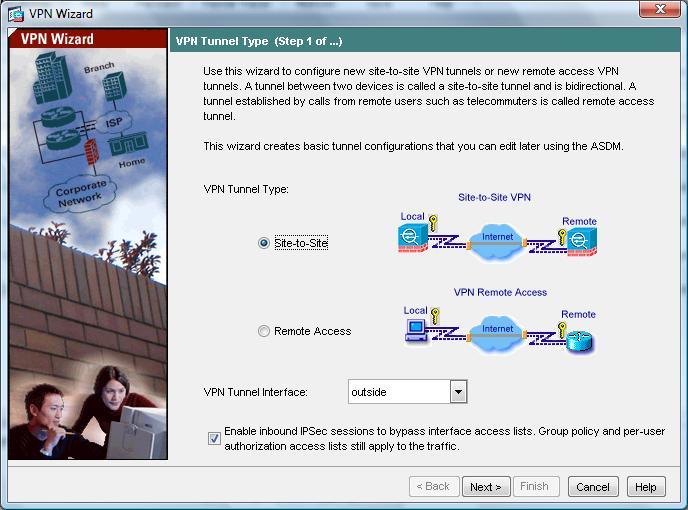This screenshot has height=510, width=688.
Task: Click the key icon beside Remote in Site-to-Site diagram
Action: point(562,237)
